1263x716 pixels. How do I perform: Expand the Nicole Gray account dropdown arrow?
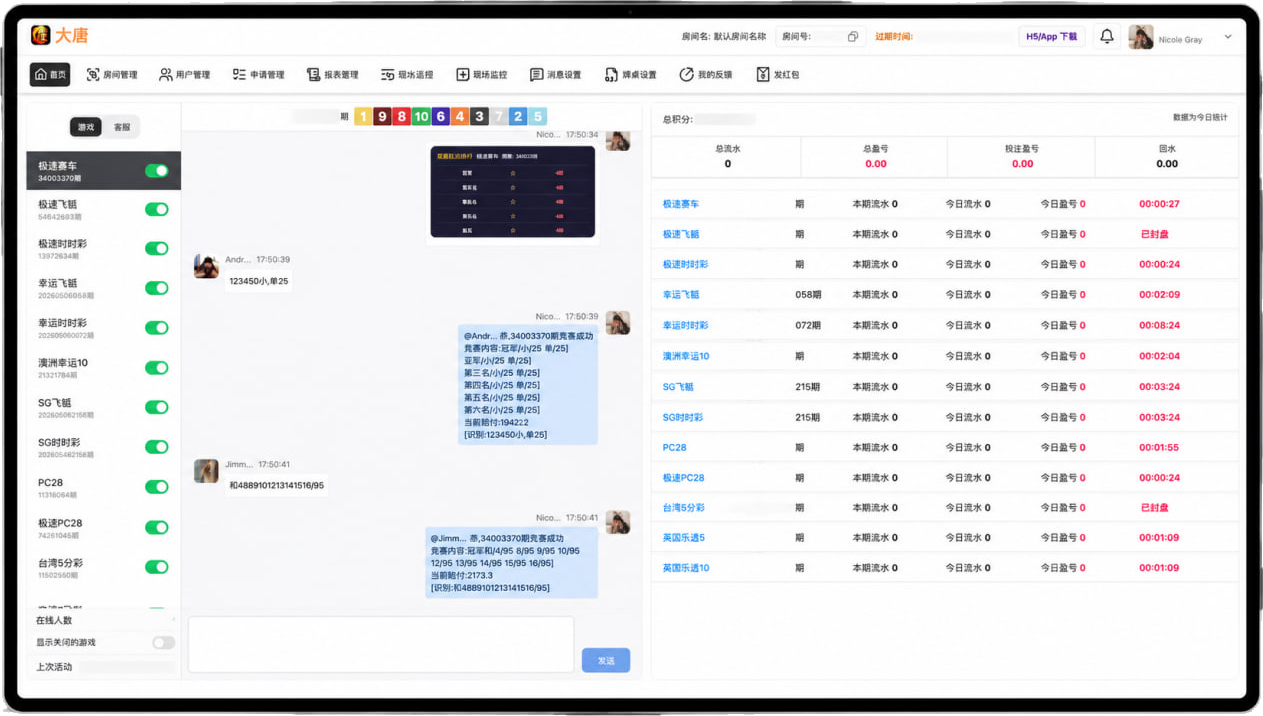[1228, 37]
